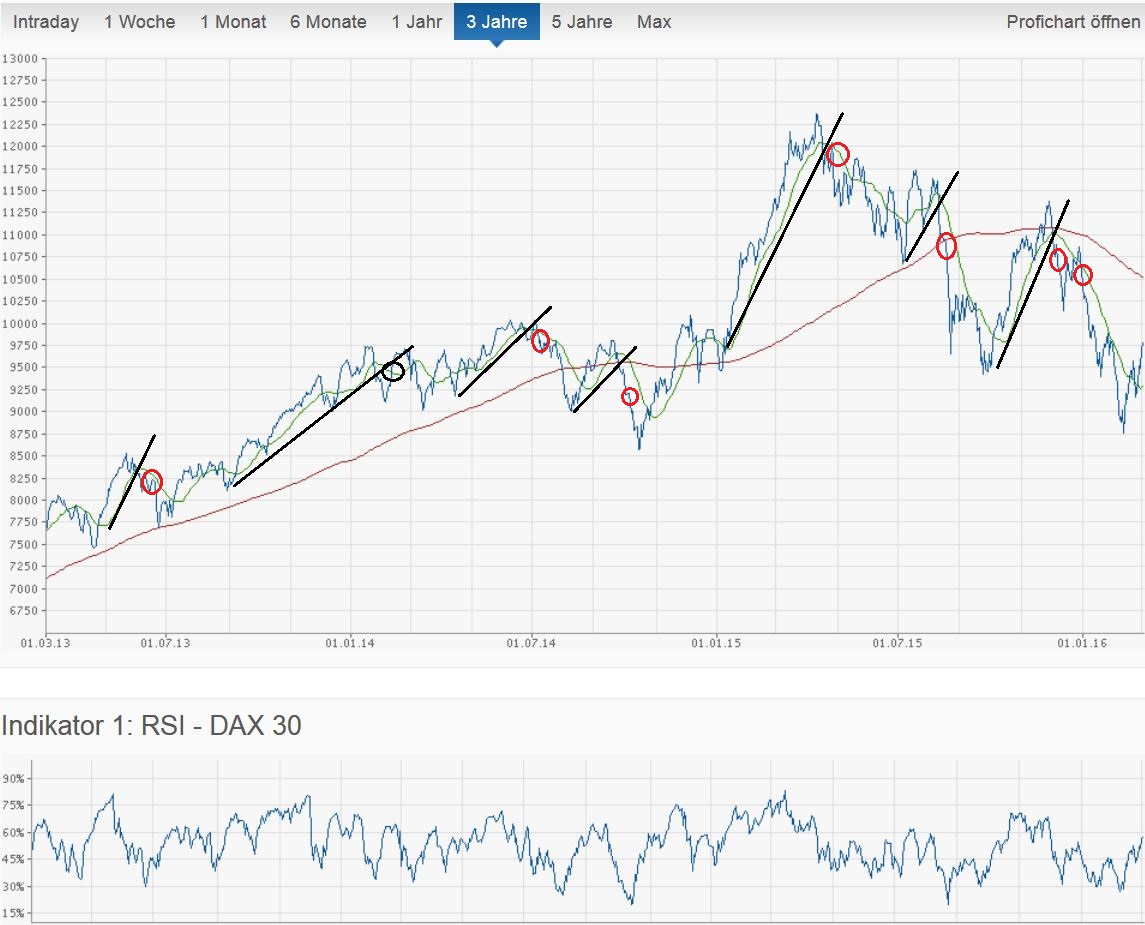
Task: Click the 01.01.16 date label
Action: 1082,643
